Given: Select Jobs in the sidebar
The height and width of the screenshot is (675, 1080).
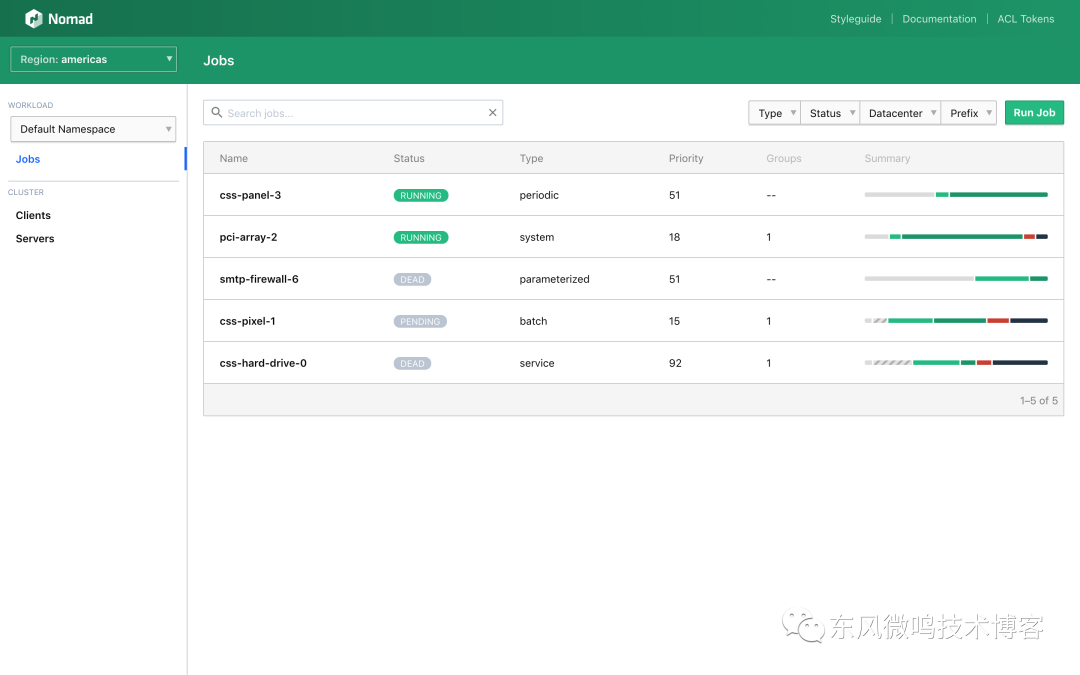Looking at the screenshot, I should pos(28,159).
